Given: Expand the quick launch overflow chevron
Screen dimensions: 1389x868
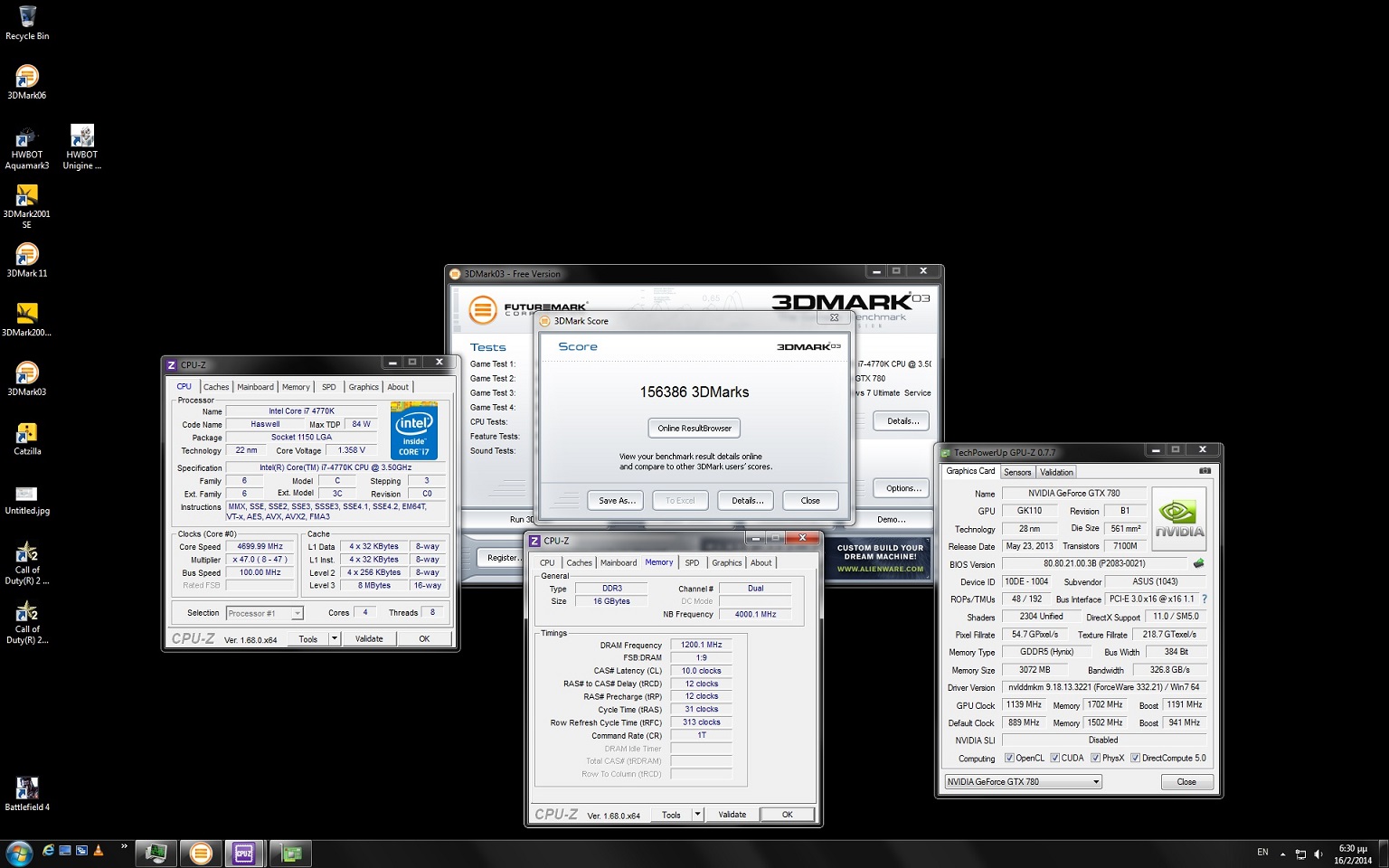Looking at the screenshot, I should [x=124, y=847].
